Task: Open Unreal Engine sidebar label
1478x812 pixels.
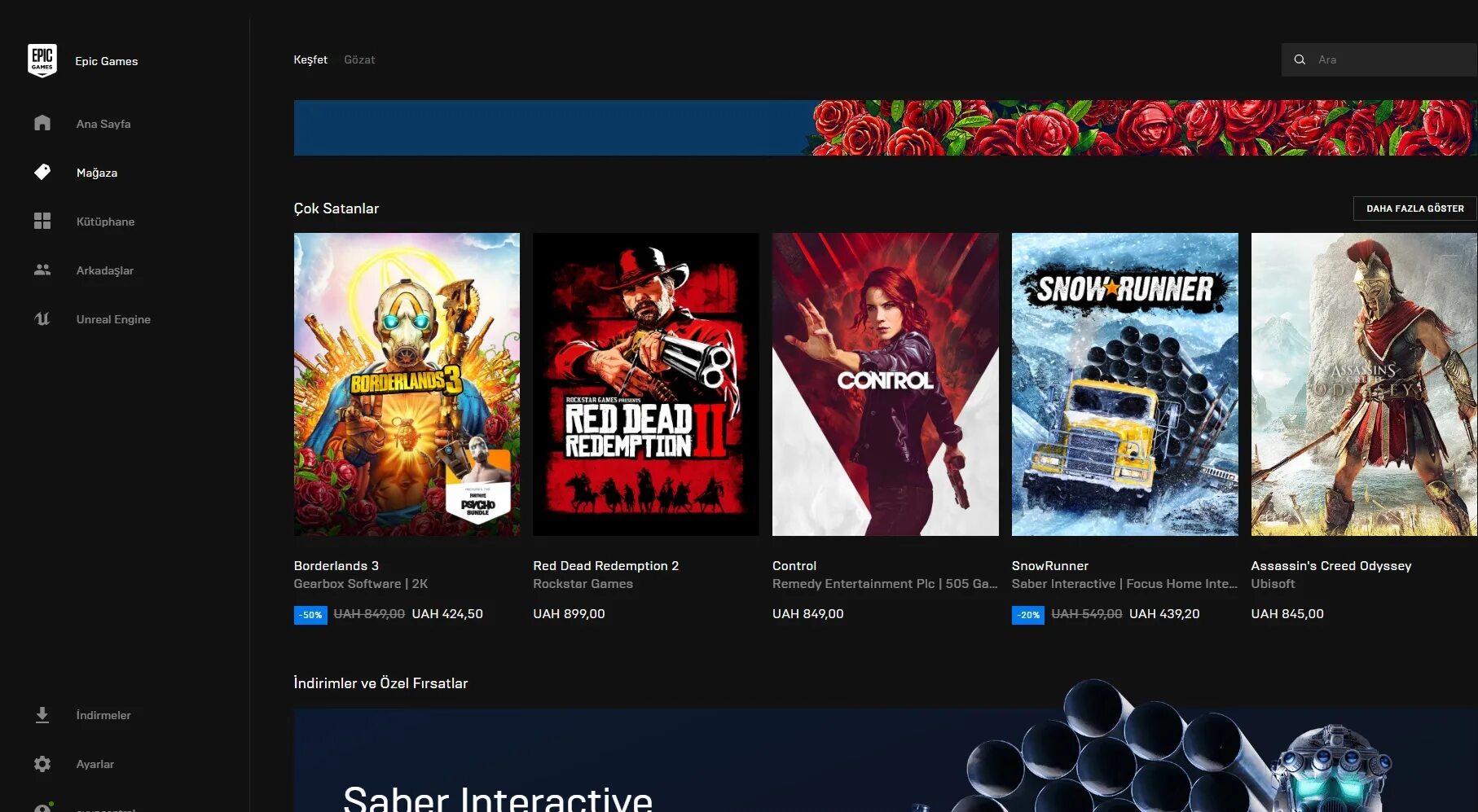Action: pyautogui.click(x=113, y=319)
